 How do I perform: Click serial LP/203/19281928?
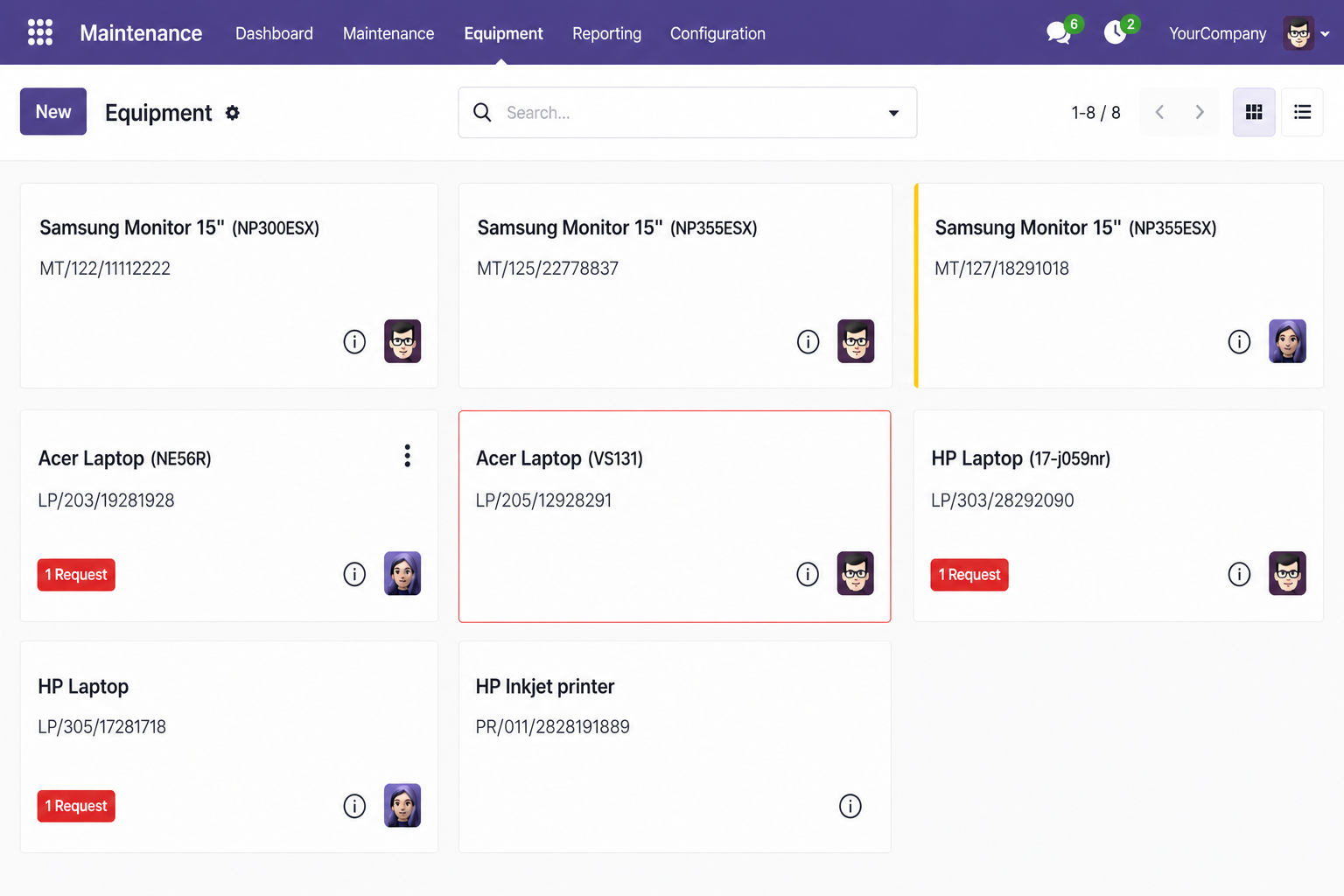tap(106, 500)
